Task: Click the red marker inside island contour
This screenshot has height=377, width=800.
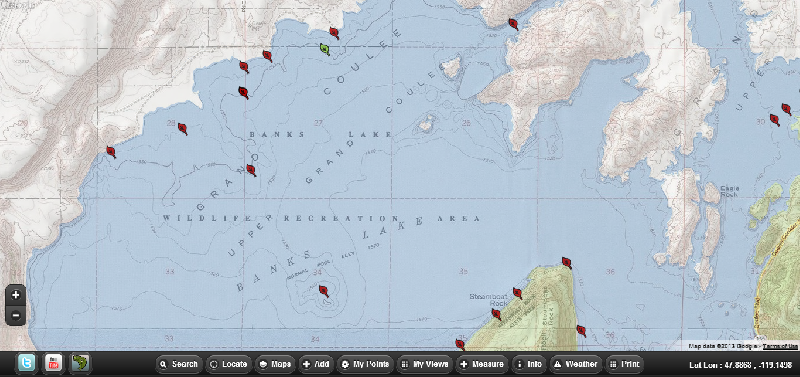Action: [x=323, y=291]
